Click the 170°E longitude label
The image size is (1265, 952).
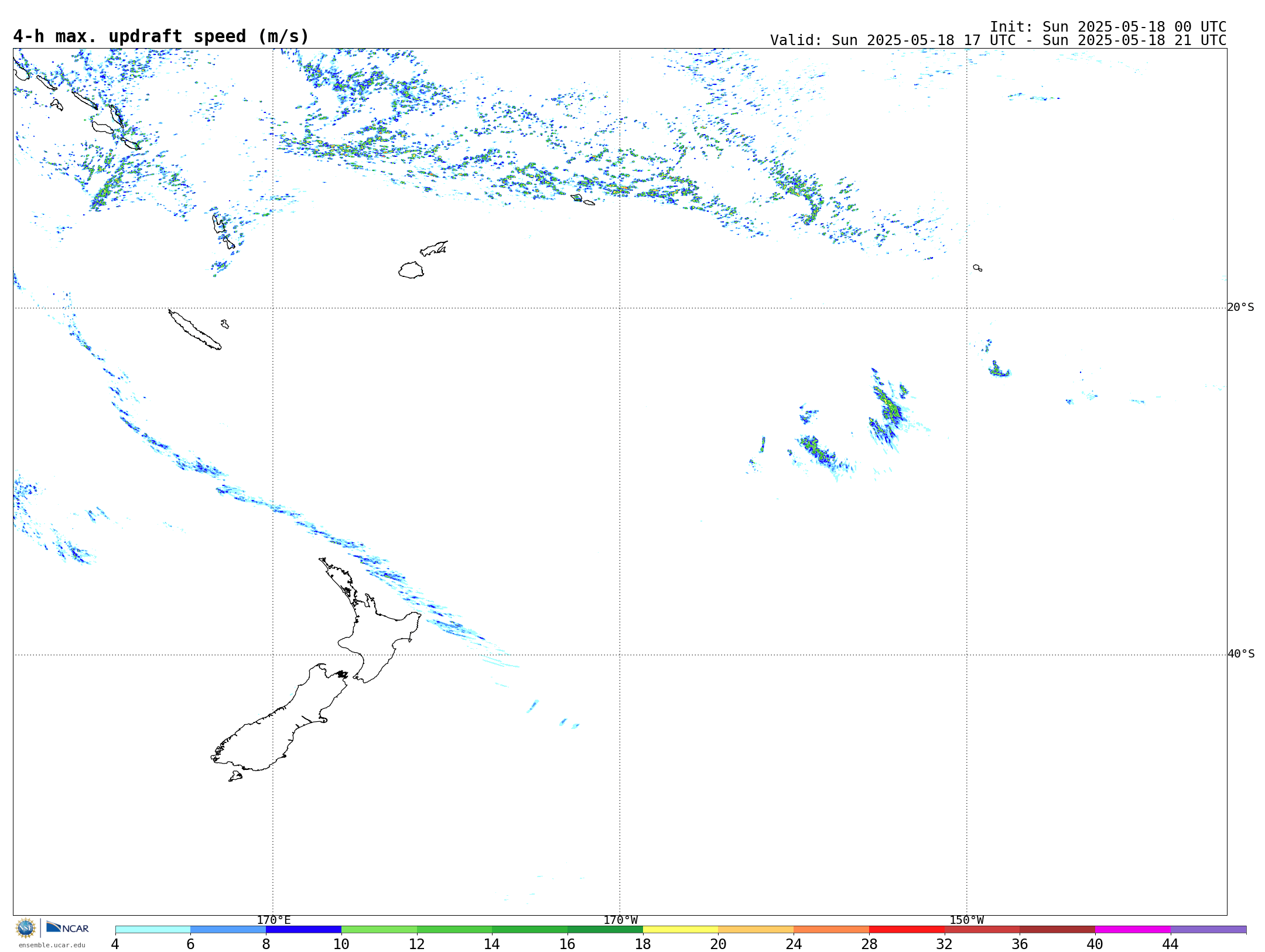(x=273, y=920)
